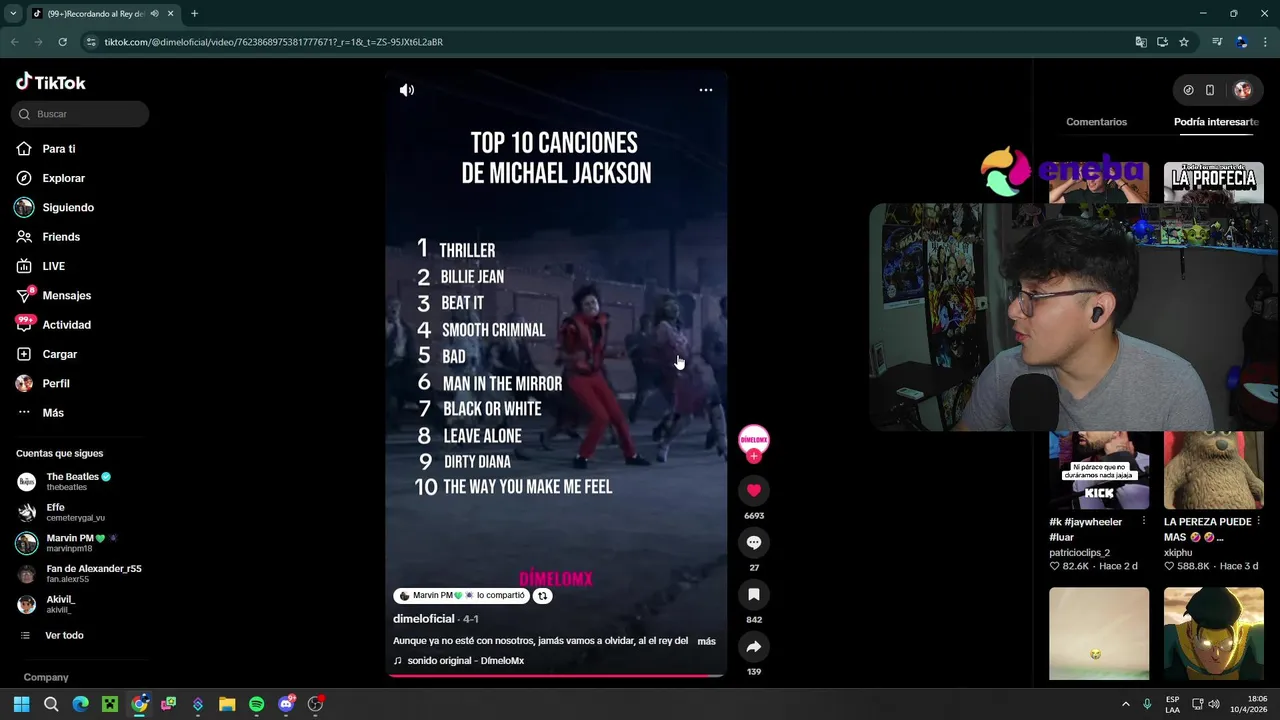Screen dimensions: 1280x720
Task: Open Company footer link
Action: tap(46, 677)
